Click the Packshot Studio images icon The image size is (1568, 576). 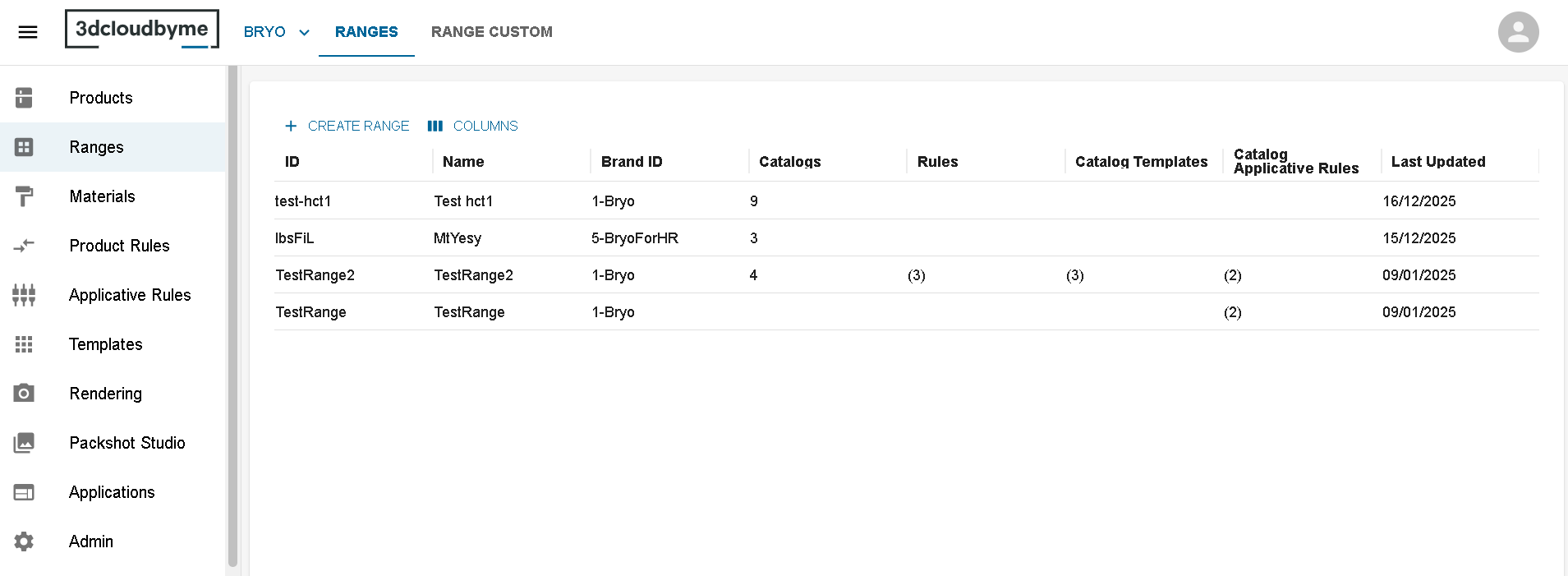pos(24,443)
